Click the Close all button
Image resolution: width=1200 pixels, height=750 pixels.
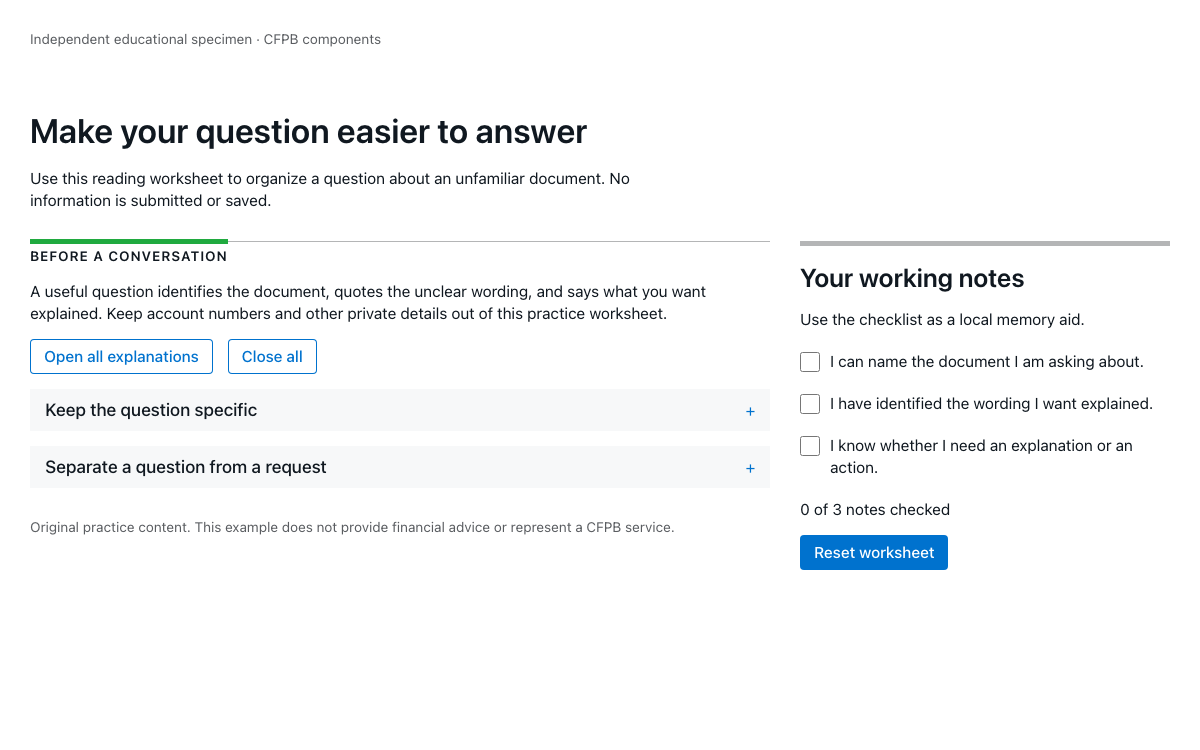(x=272, y=357)
